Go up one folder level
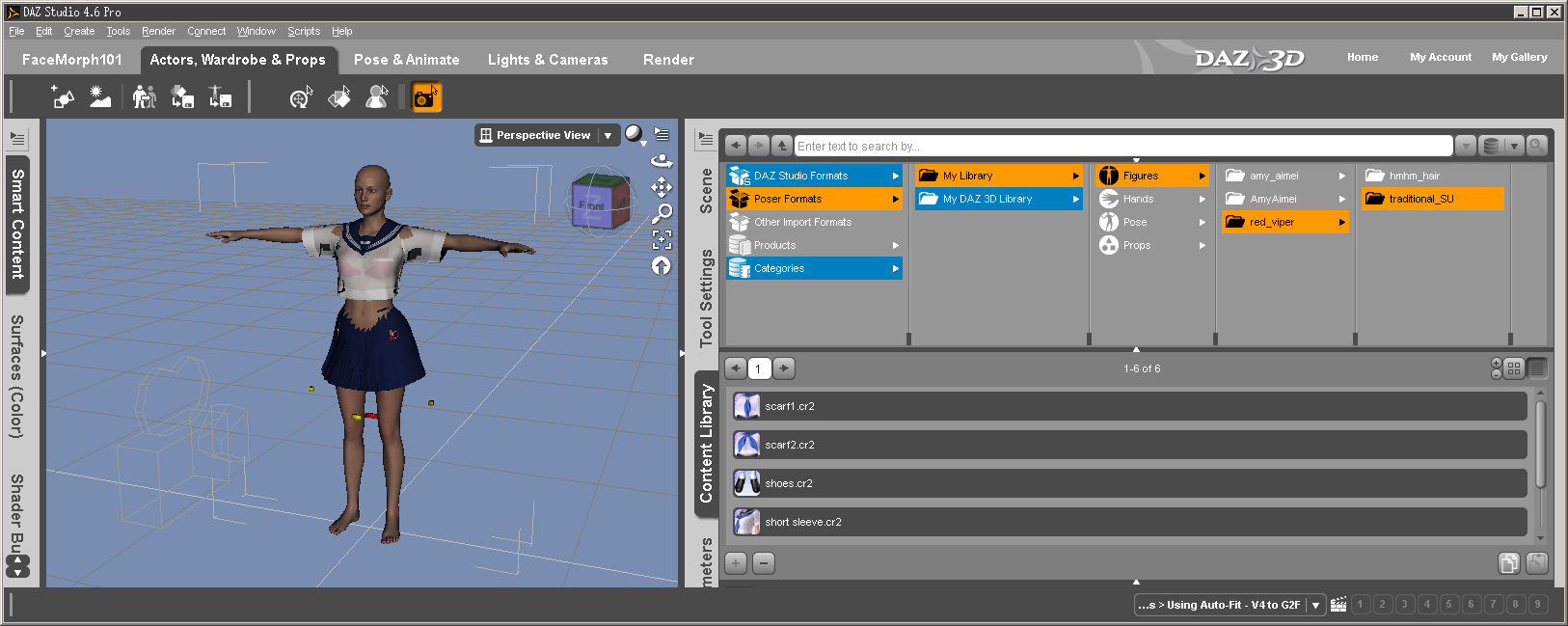 tap(782, 146)
